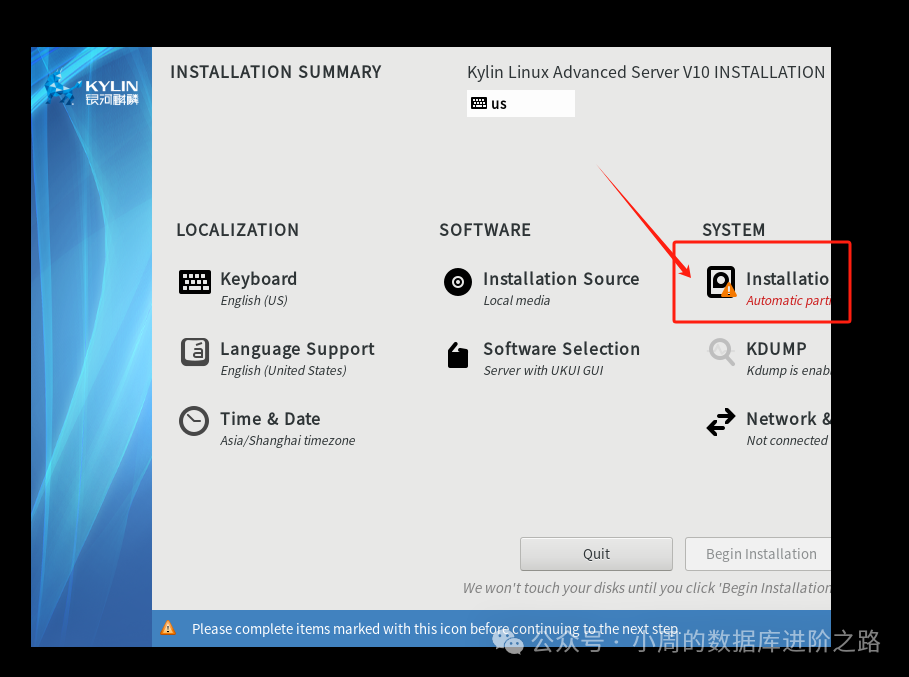
Task: Click the yellow alert icon in footer
Action: pos(168,628)
